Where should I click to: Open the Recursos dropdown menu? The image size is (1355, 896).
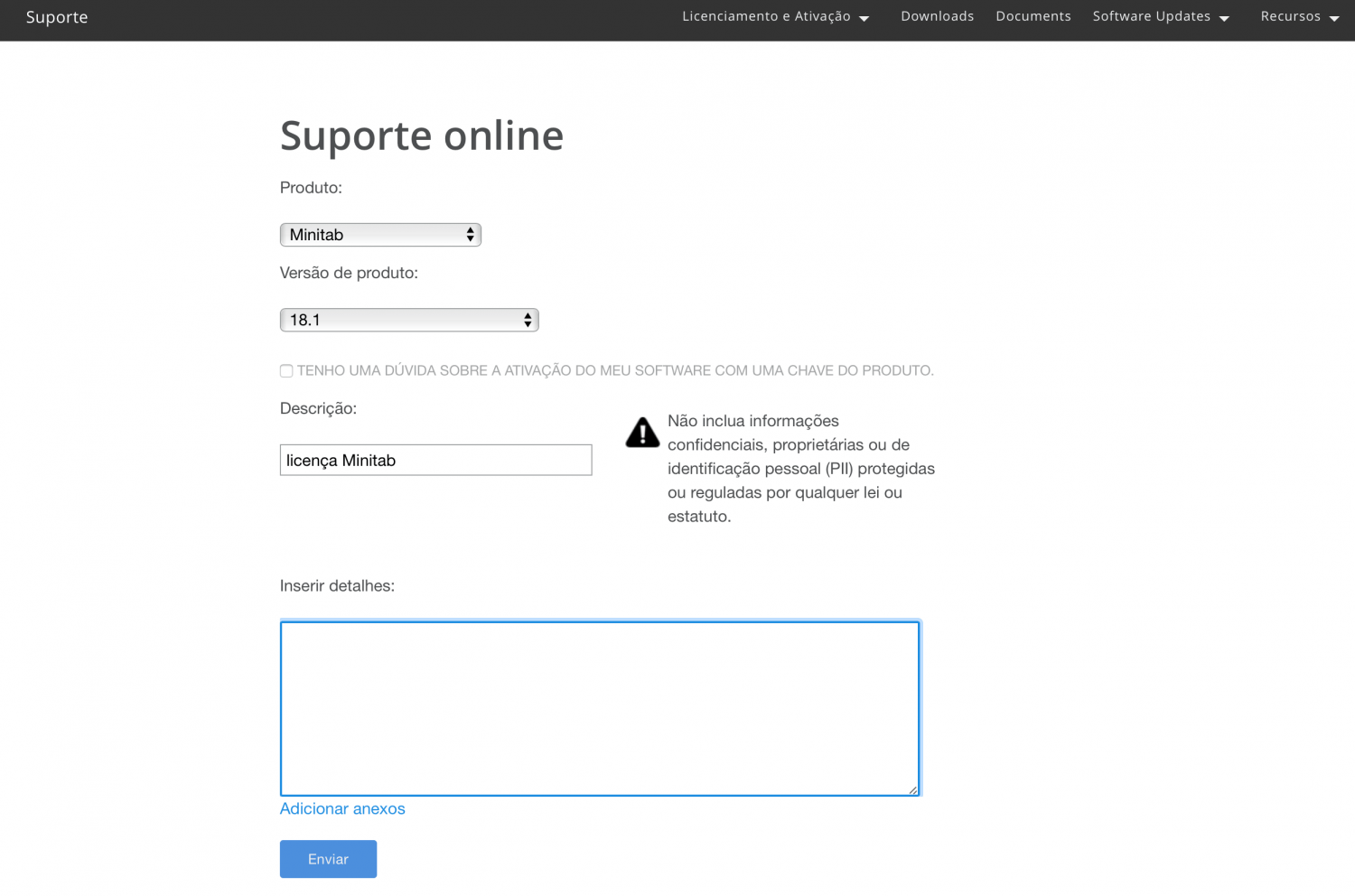click(x=1299, y=16)
